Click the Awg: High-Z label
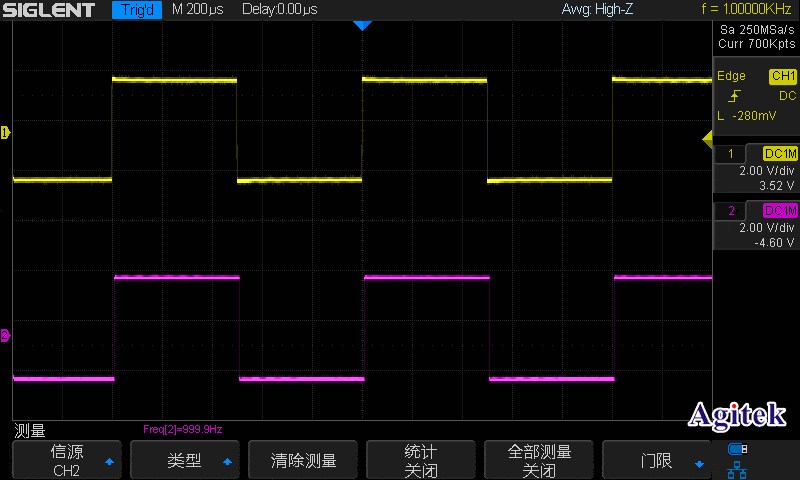Image resolution: width=800 pixels, height=480 pixels. tap(597, 9)
